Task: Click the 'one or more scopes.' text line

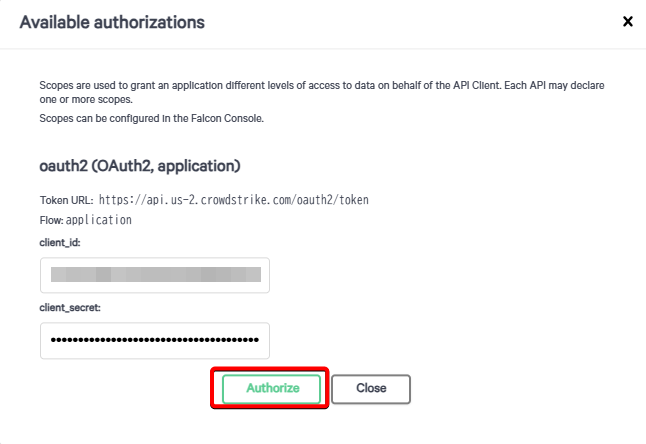Action: coord(86,100)
